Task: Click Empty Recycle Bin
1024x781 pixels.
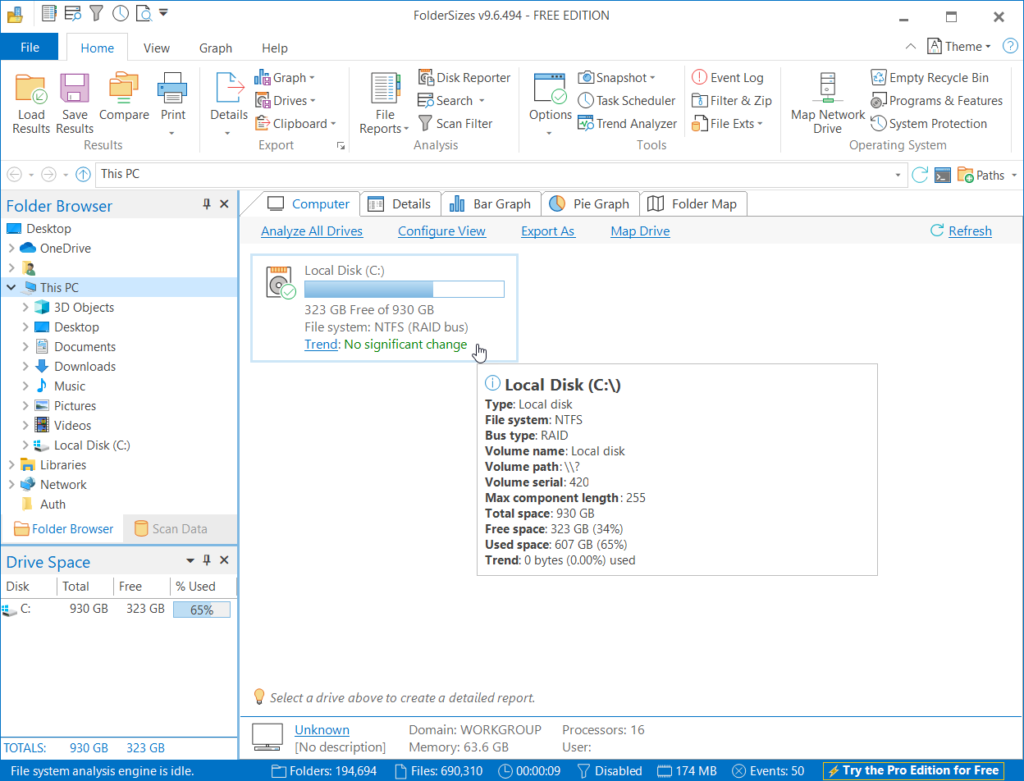Action: [x=930, y=78]
